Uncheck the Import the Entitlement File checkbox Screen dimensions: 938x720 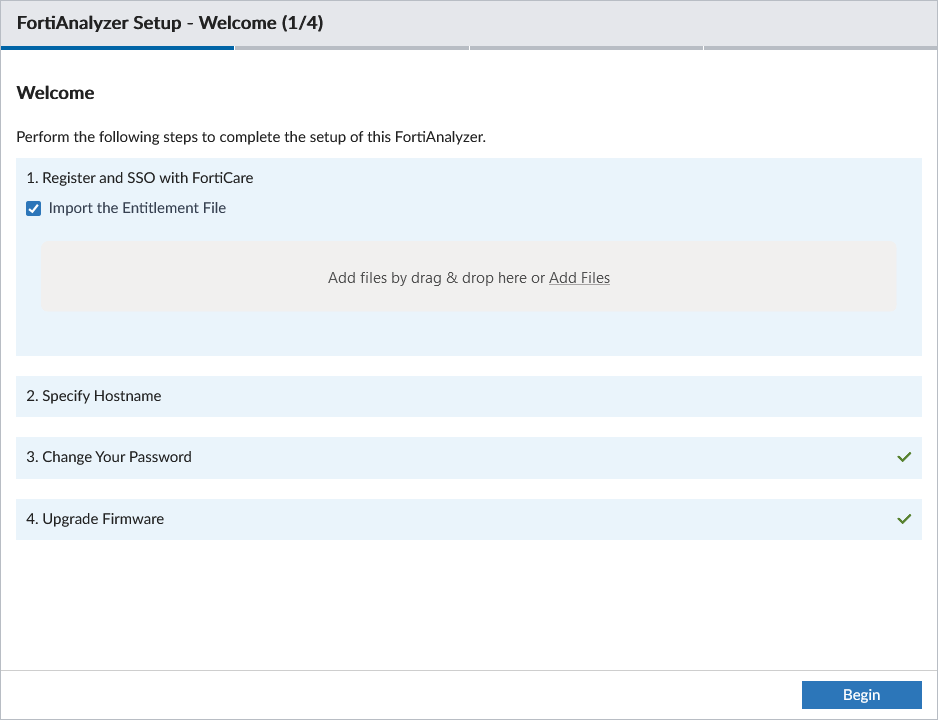(x=34, y=209)
